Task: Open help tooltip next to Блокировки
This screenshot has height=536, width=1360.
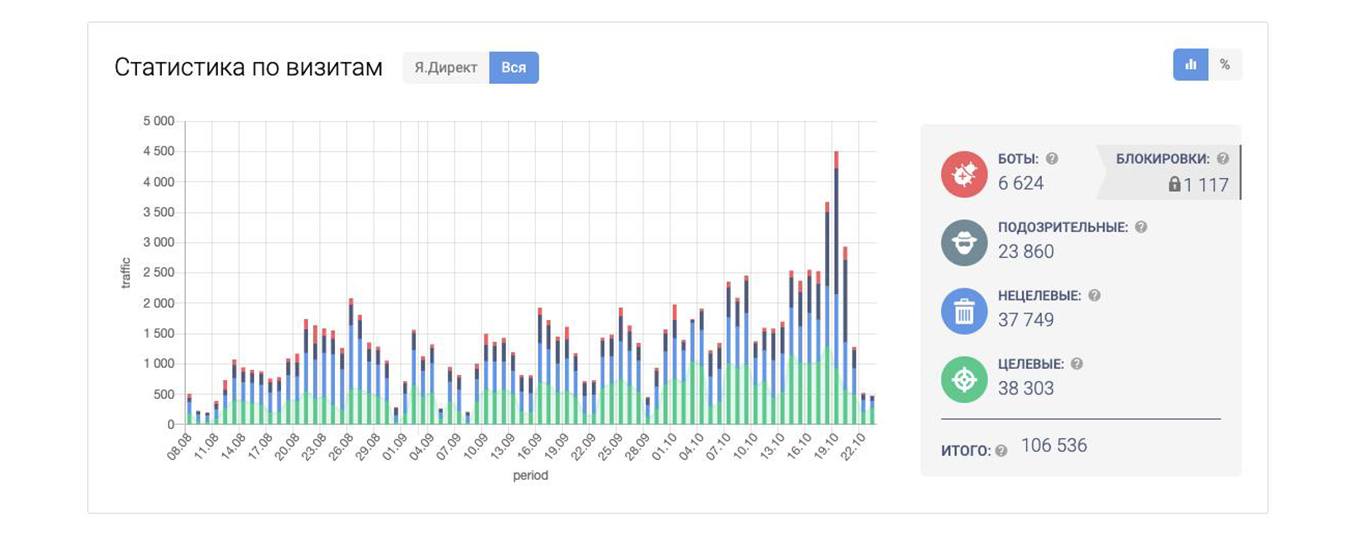Action: tap(1223, 159)
